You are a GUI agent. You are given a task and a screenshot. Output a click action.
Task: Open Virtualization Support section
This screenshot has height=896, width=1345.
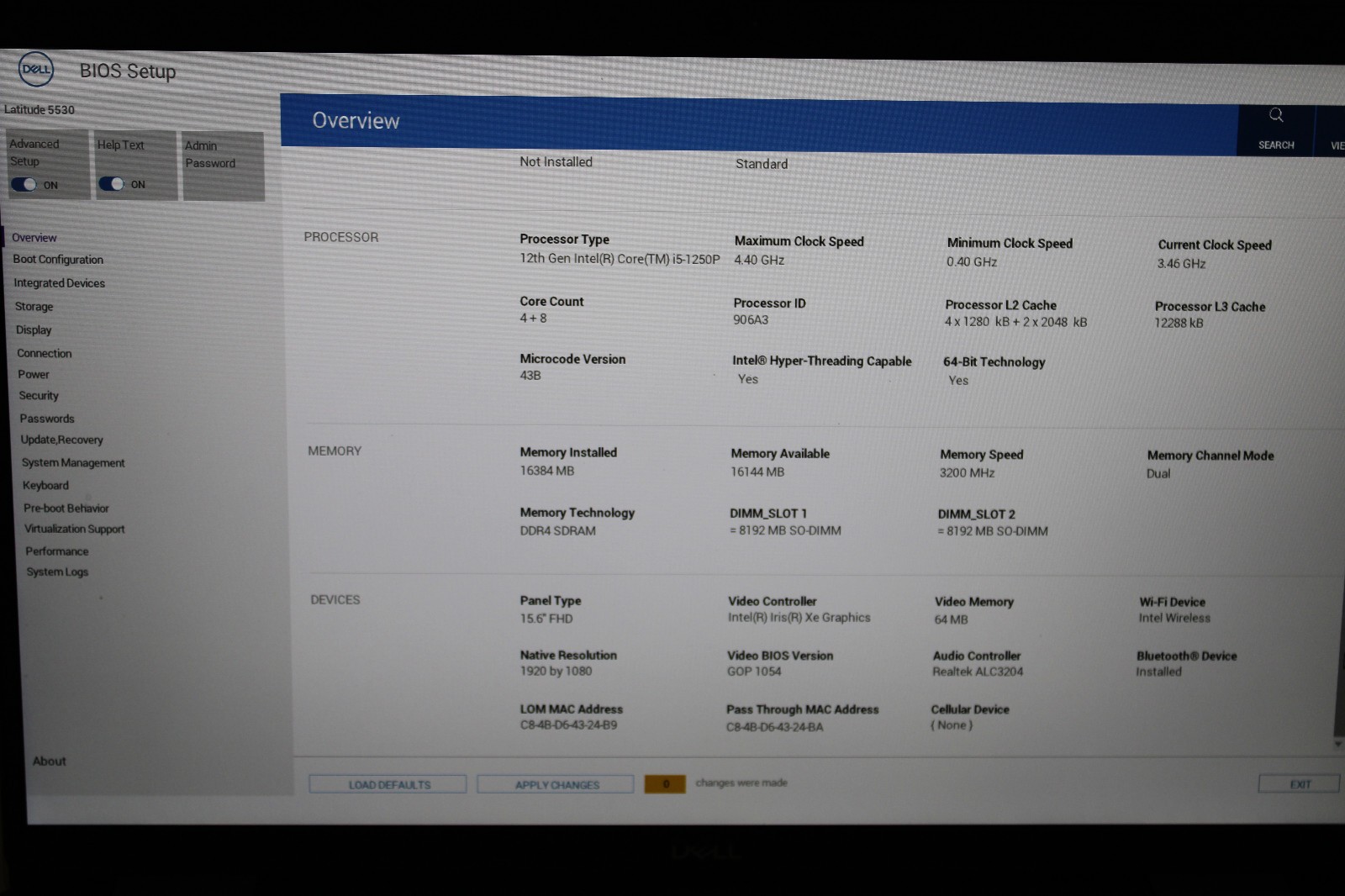pos(74,530)
